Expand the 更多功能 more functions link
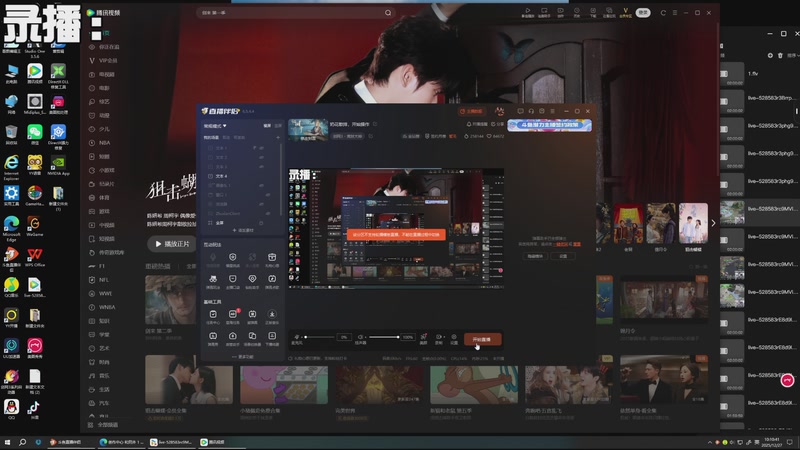The height and width of the screenshot is (450, 800). click(x=243, y=357)
